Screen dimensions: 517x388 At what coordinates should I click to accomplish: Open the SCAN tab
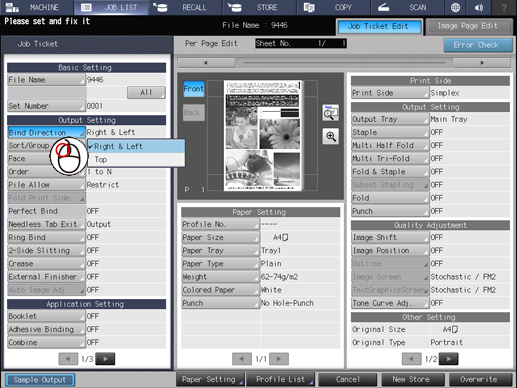click(x=408, y=7)
